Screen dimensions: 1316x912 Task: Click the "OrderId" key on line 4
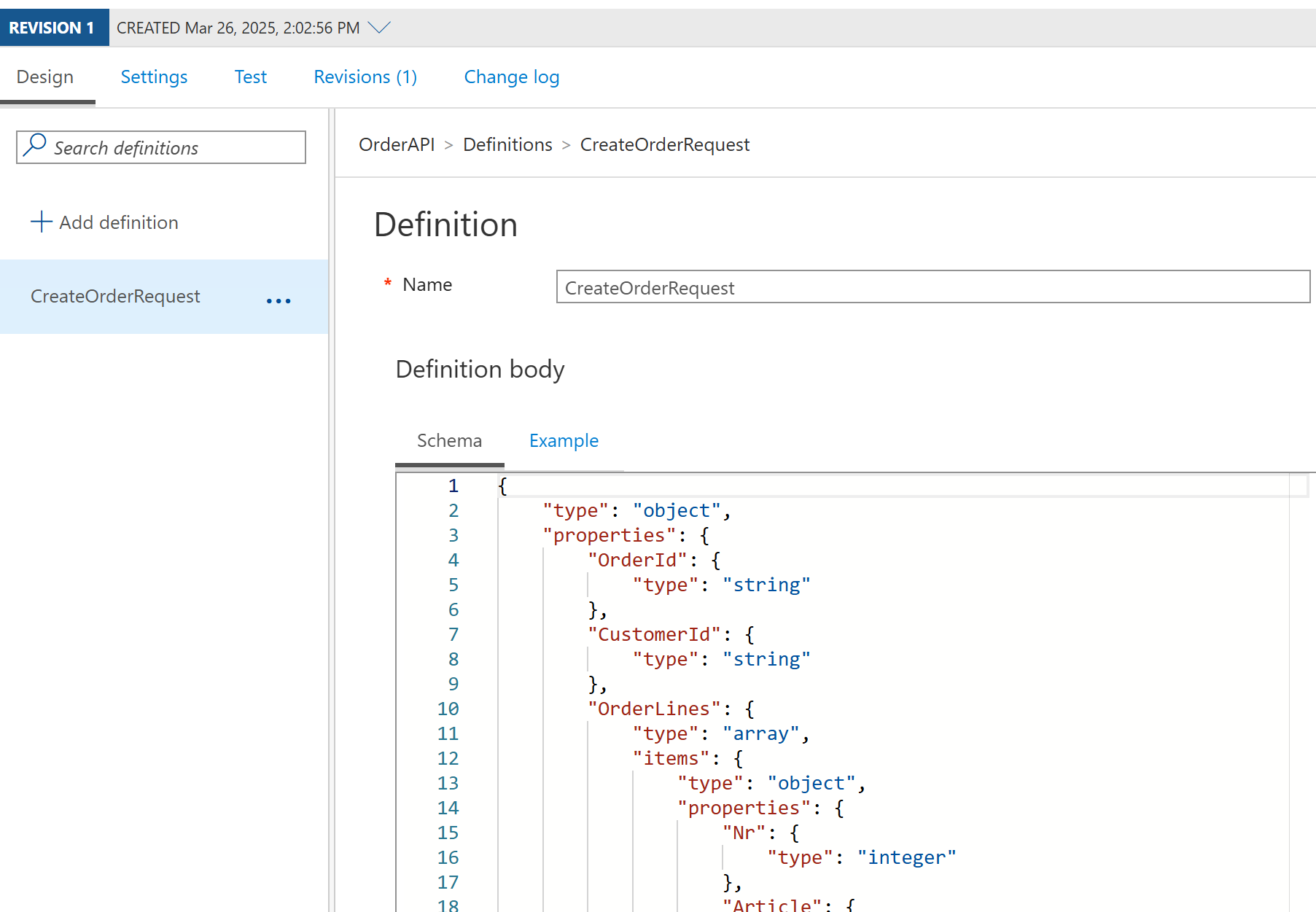click(x=638, y=560)
